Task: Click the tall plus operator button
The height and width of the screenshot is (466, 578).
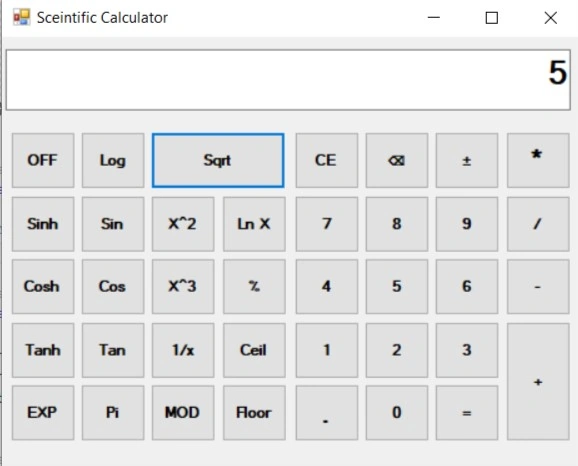Action: (538, 382)
